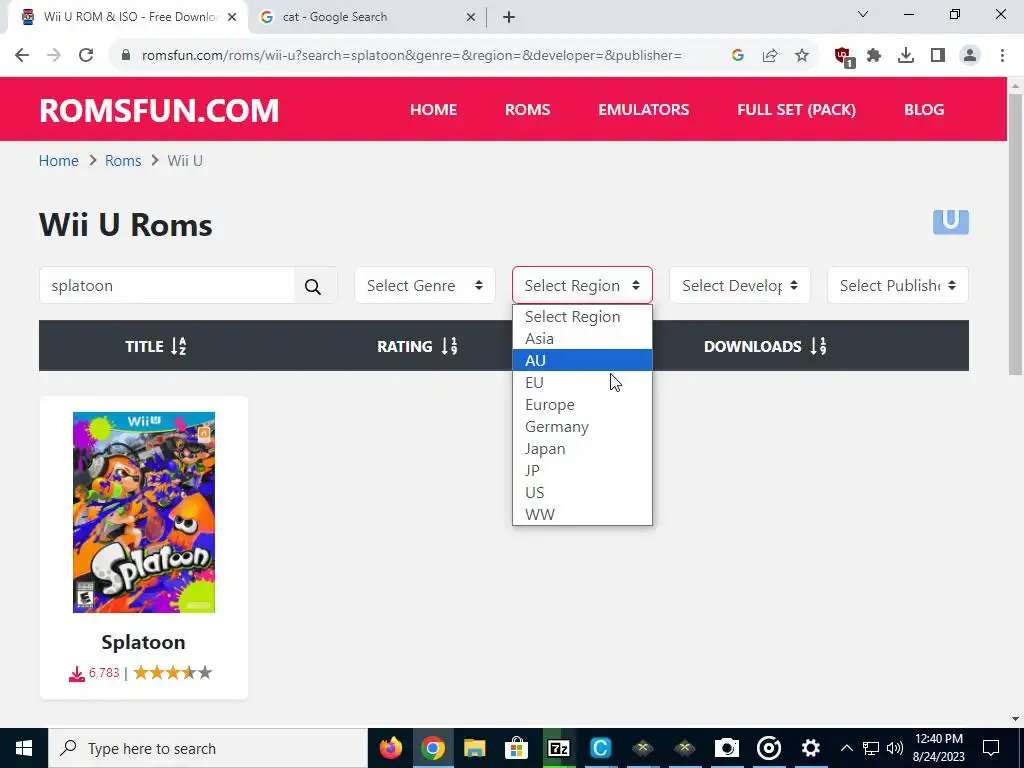Click the share page icon in address bar
Image resolution: width=1024 pixels, height=768 pixels.
pyautogui.click(x=770, y=56)
